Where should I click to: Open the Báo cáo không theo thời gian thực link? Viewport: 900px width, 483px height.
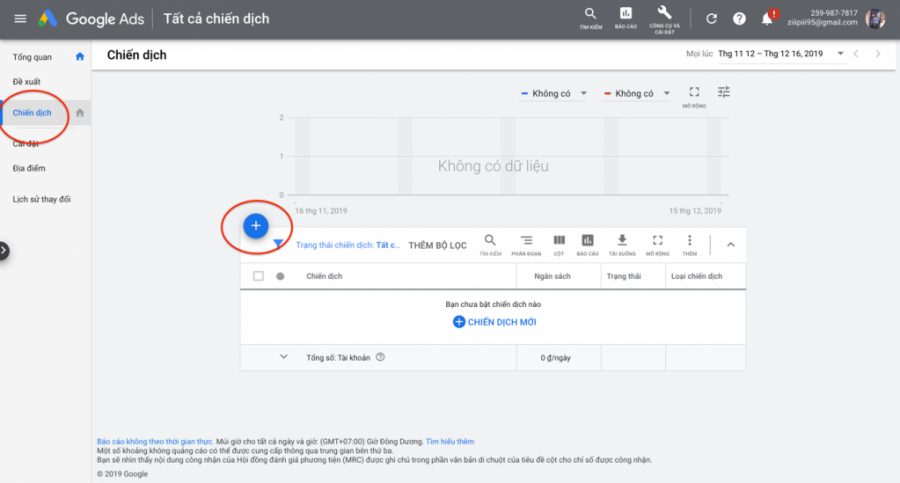click(x=155, y=442)
